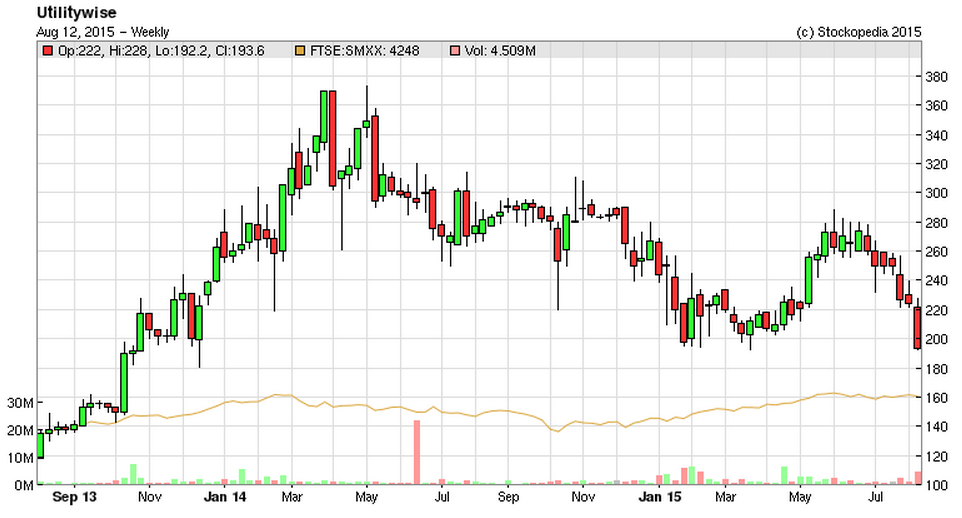Click the 'Jul' label after Jan 15
Screen dimensions: 962x518
pyautogui.click(x=875, y=497)
